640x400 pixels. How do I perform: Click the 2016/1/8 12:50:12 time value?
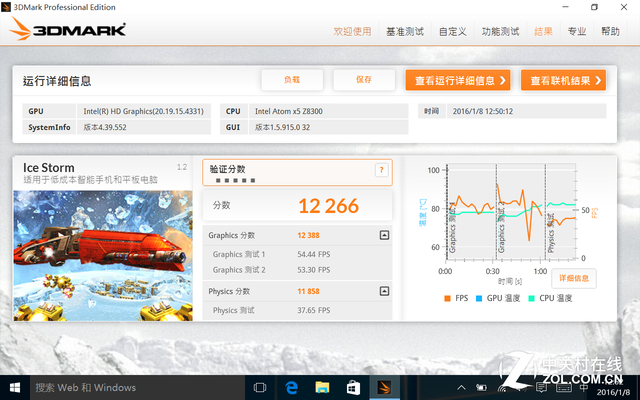pyautogui.click(x=482, y=111)
